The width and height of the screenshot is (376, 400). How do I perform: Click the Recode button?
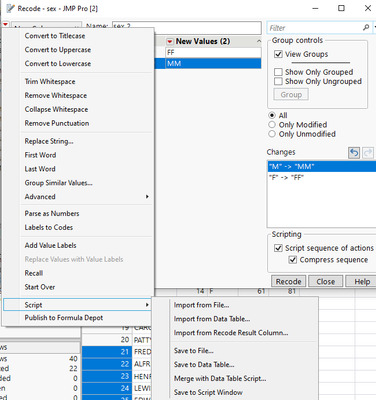[x=289, y=281]
